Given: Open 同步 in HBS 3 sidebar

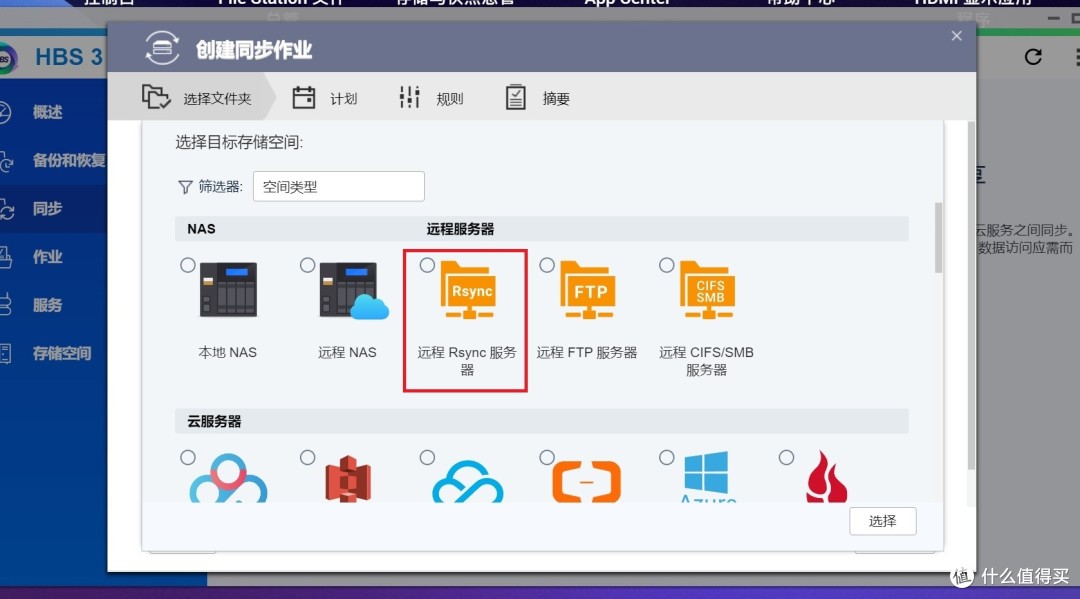Looking at the screenshot, I should coord(47,209).
